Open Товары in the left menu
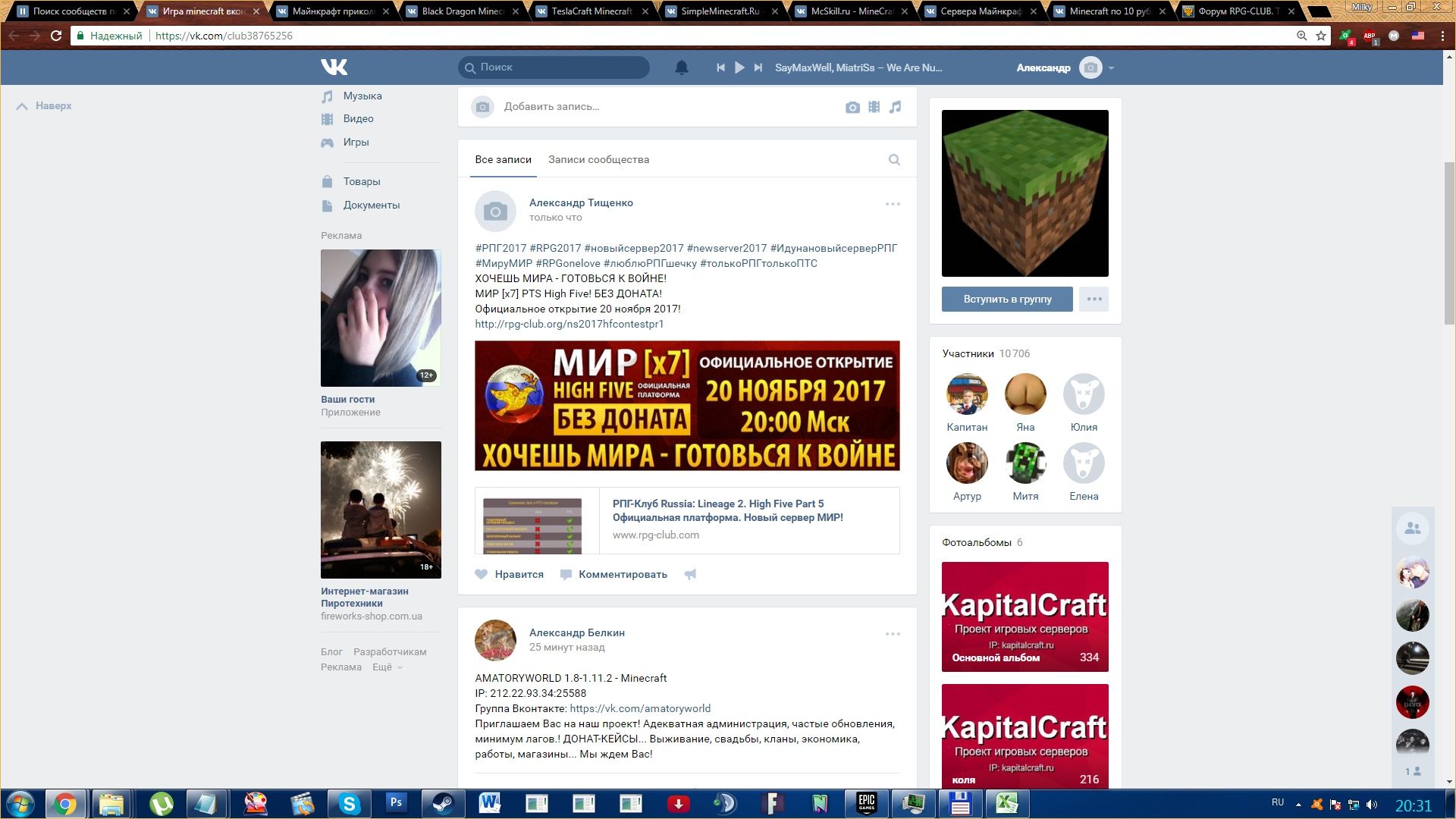The image size is (1456, 819). coord(361,182)
